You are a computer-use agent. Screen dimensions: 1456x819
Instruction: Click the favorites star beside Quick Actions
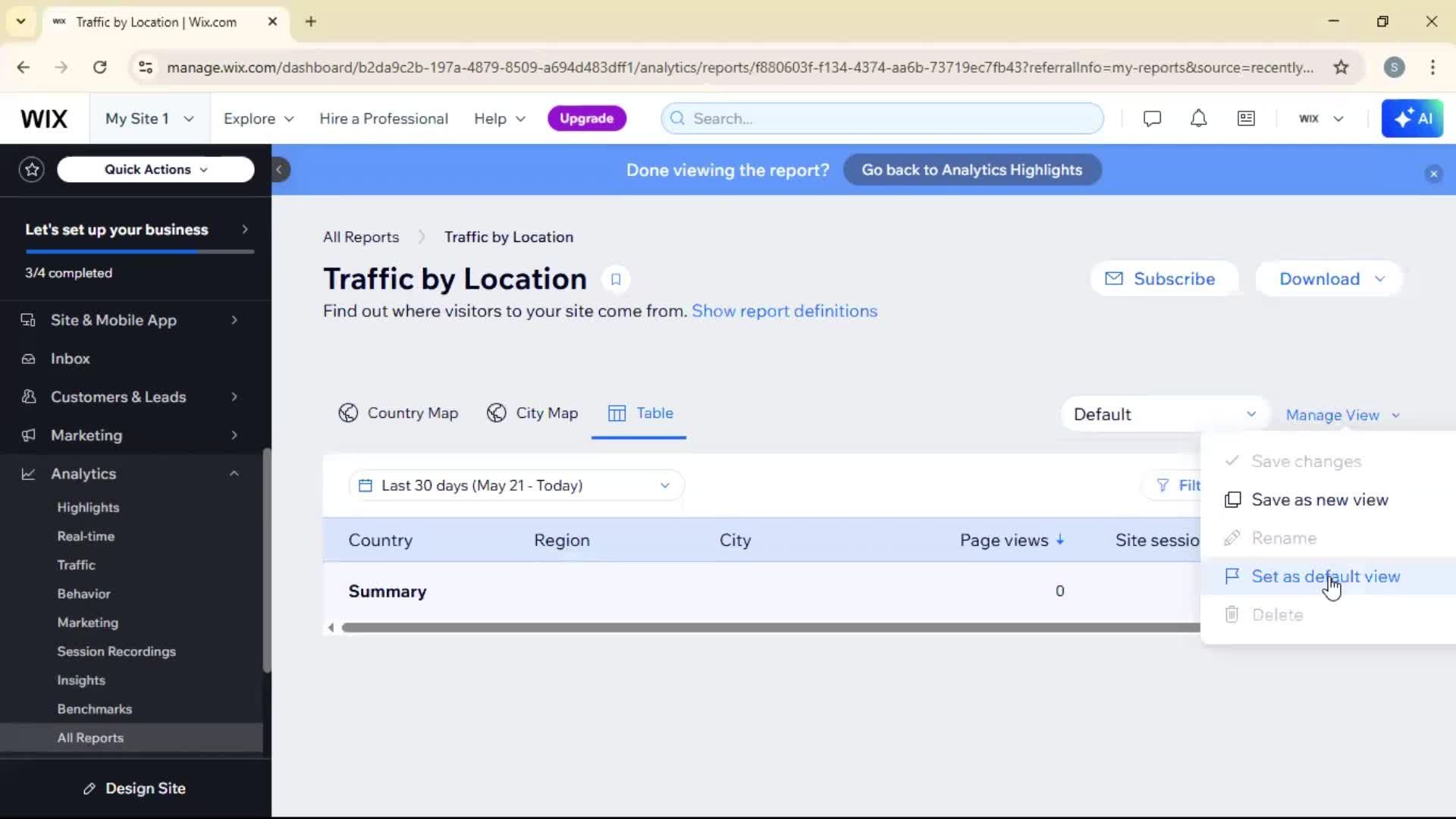pos(32,169)
